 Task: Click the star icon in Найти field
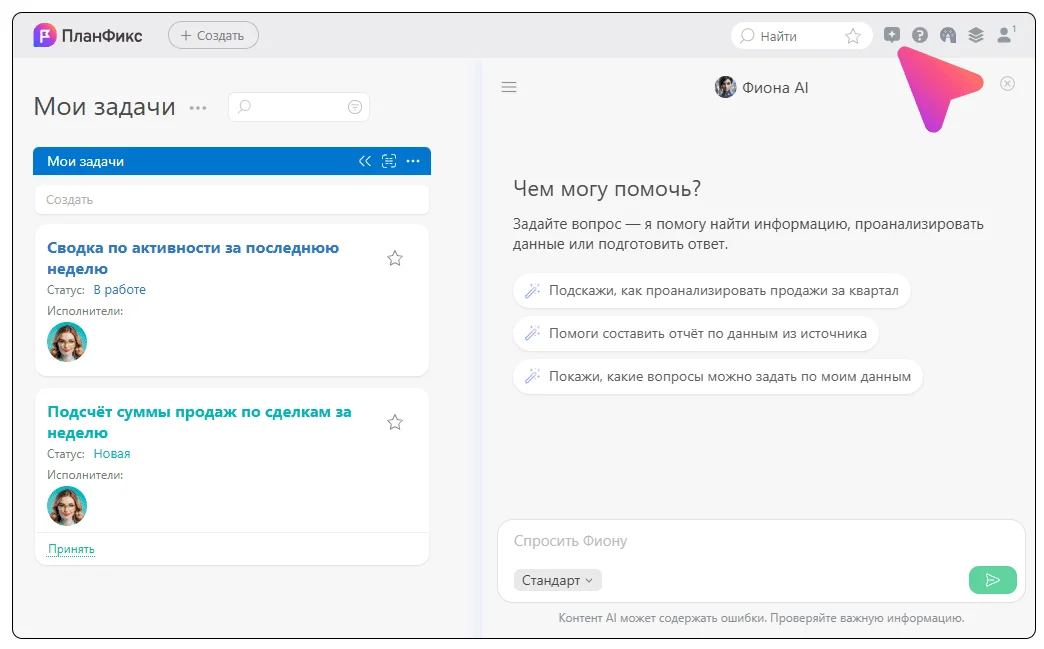pyautogui.click(x=853, y=36)
